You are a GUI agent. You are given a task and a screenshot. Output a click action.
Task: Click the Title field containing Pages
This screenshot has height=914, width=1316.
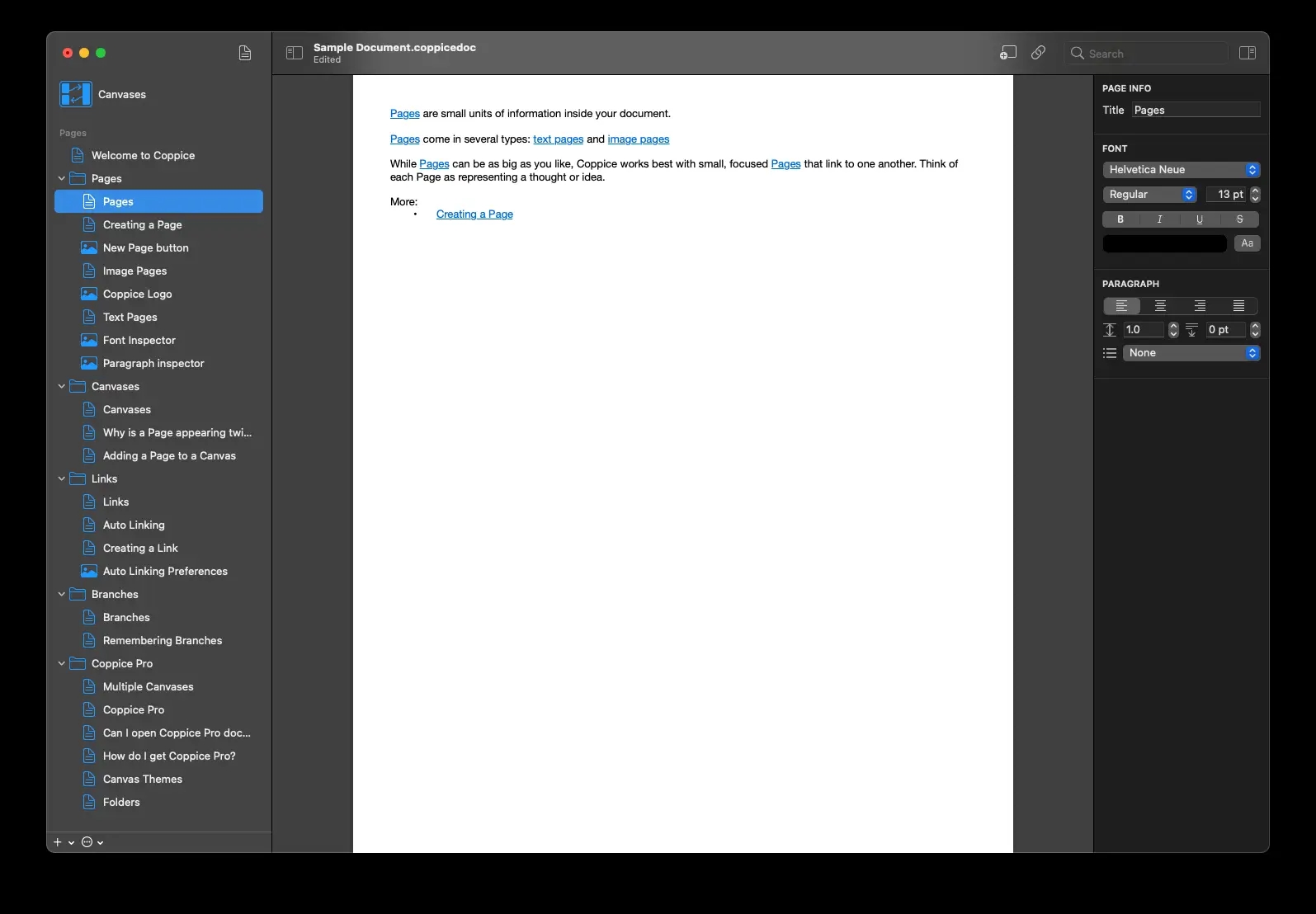(1196, 110)
